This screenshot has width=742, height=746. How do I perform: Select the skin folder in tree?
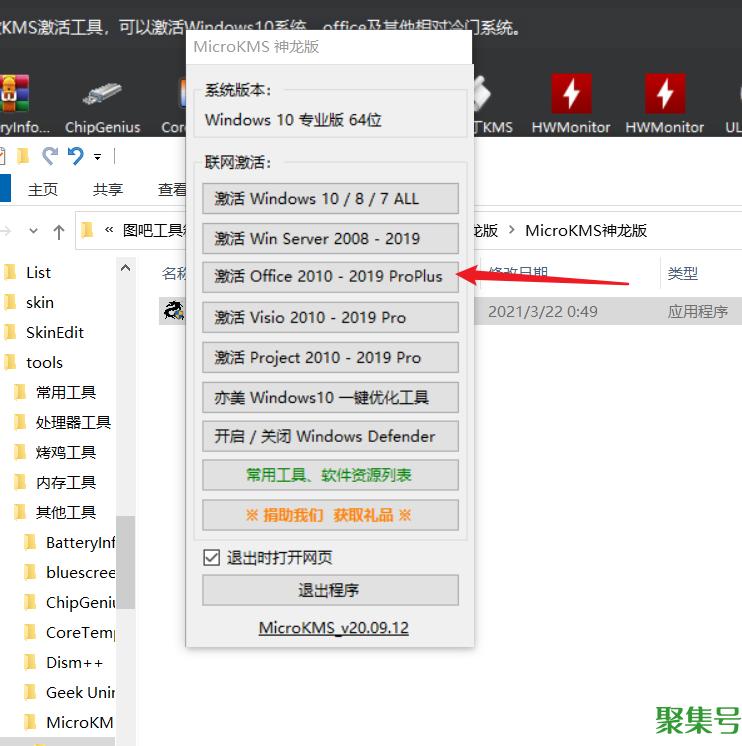coord(39,303)
